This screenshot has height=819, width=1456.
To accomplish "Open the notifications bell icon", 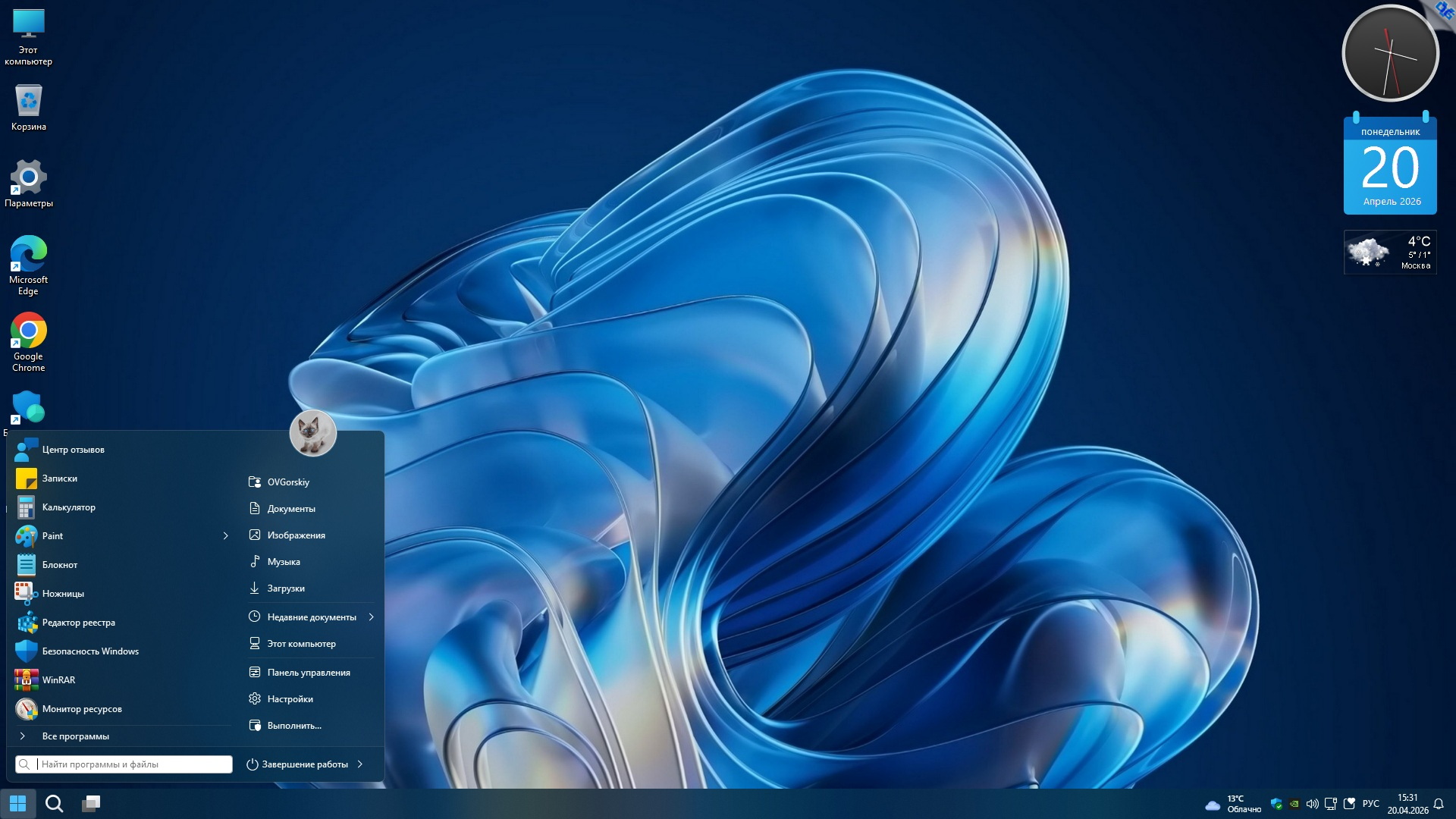I will click(x=1438, y=804).
